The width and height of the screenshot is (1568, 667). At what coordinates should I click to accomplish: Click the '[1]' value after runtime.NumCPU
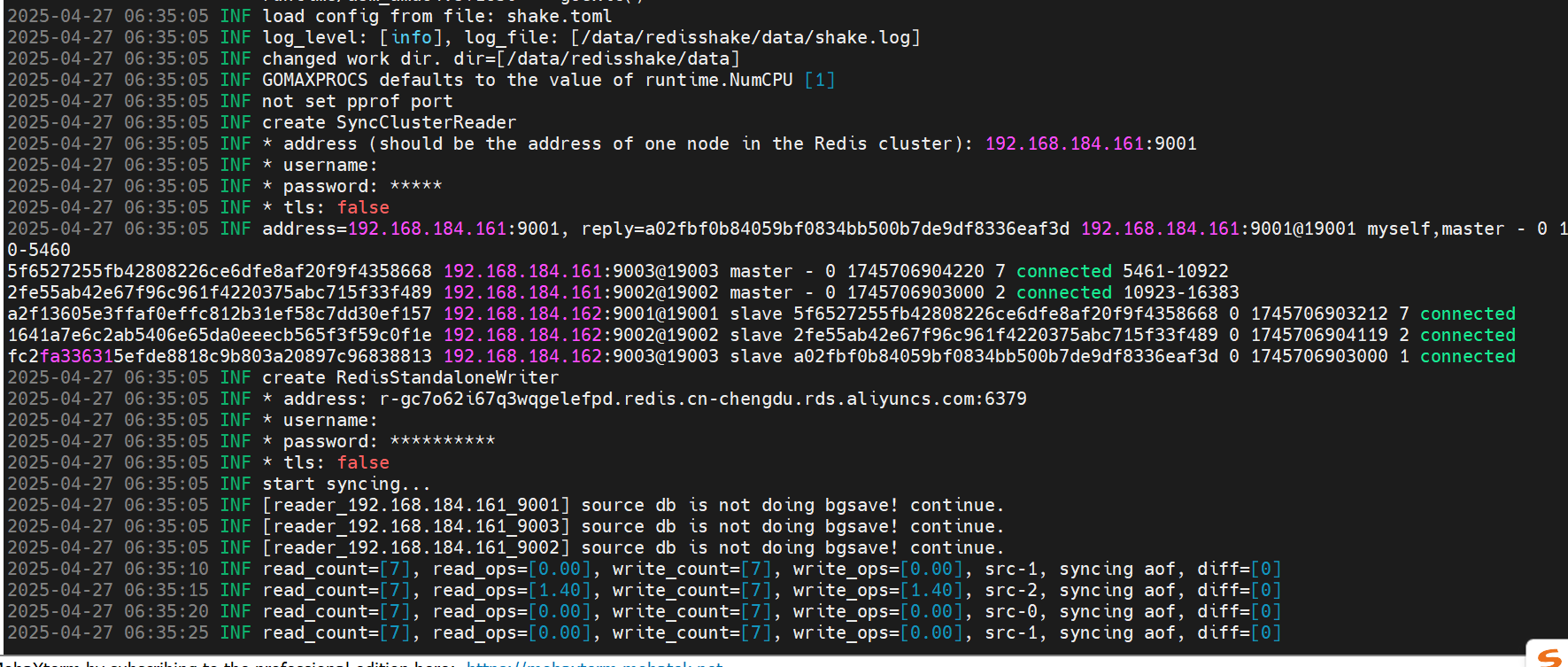pyautogui.click(x=820, y=80)
